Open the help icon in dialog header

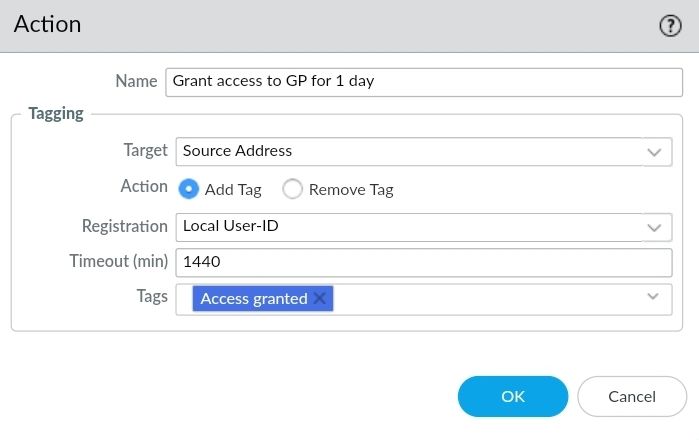[670, 26]
